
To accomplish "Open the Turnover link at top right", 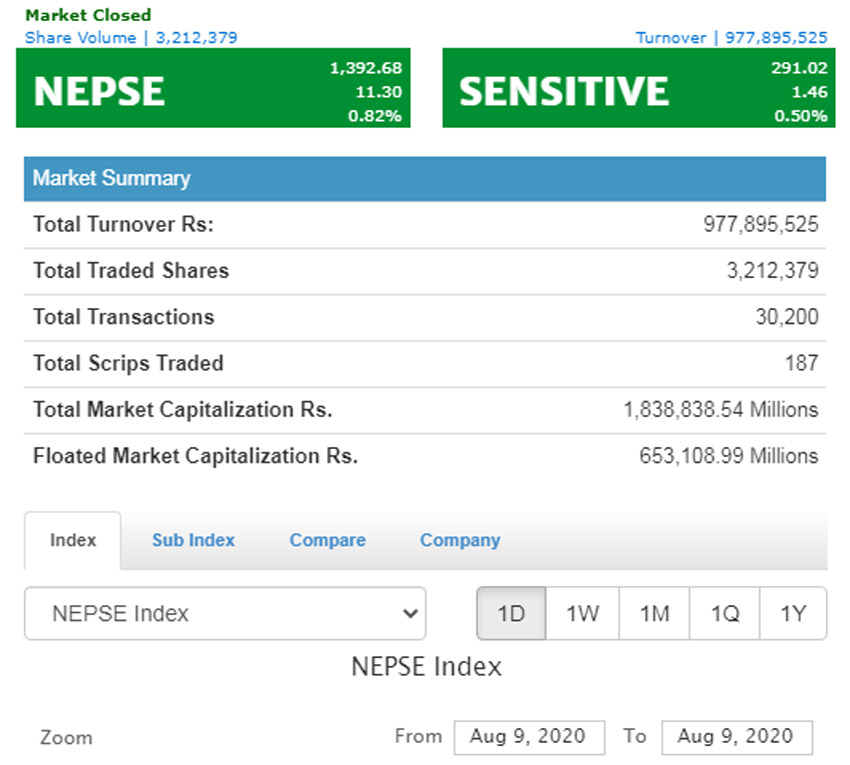I will pyautogui.click(x=731, y=37).
